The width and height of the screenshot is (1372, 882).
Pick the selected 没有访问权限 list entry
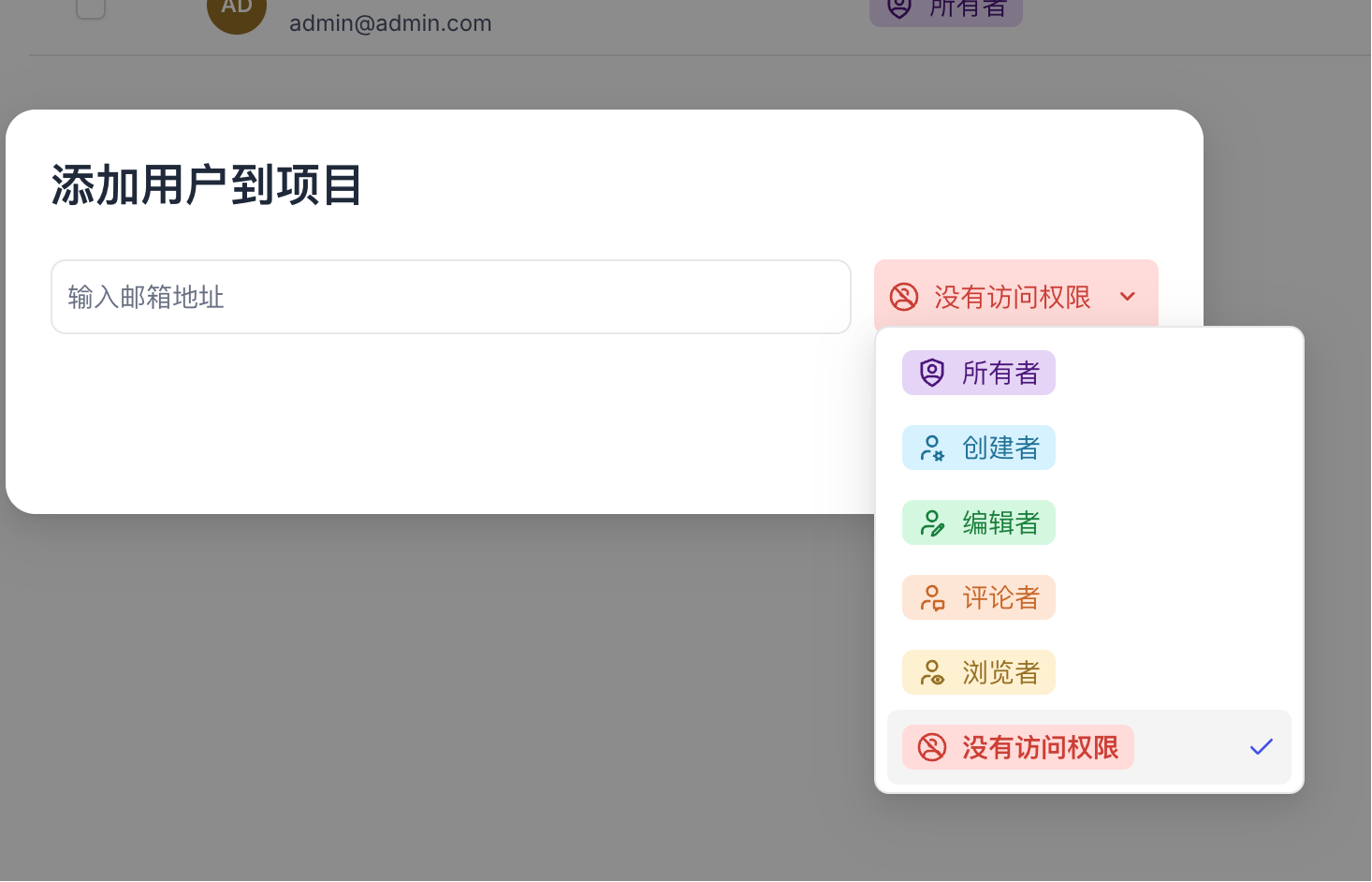(1089, 747)
